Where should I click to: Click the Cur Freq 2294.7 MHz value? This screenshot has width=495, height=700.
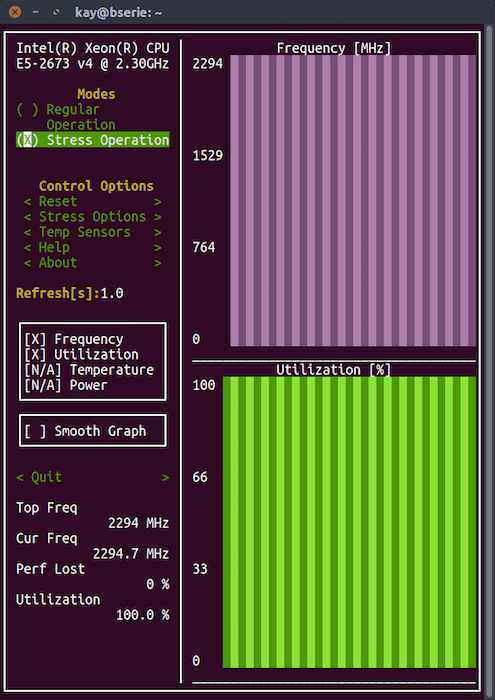[131, 554]
